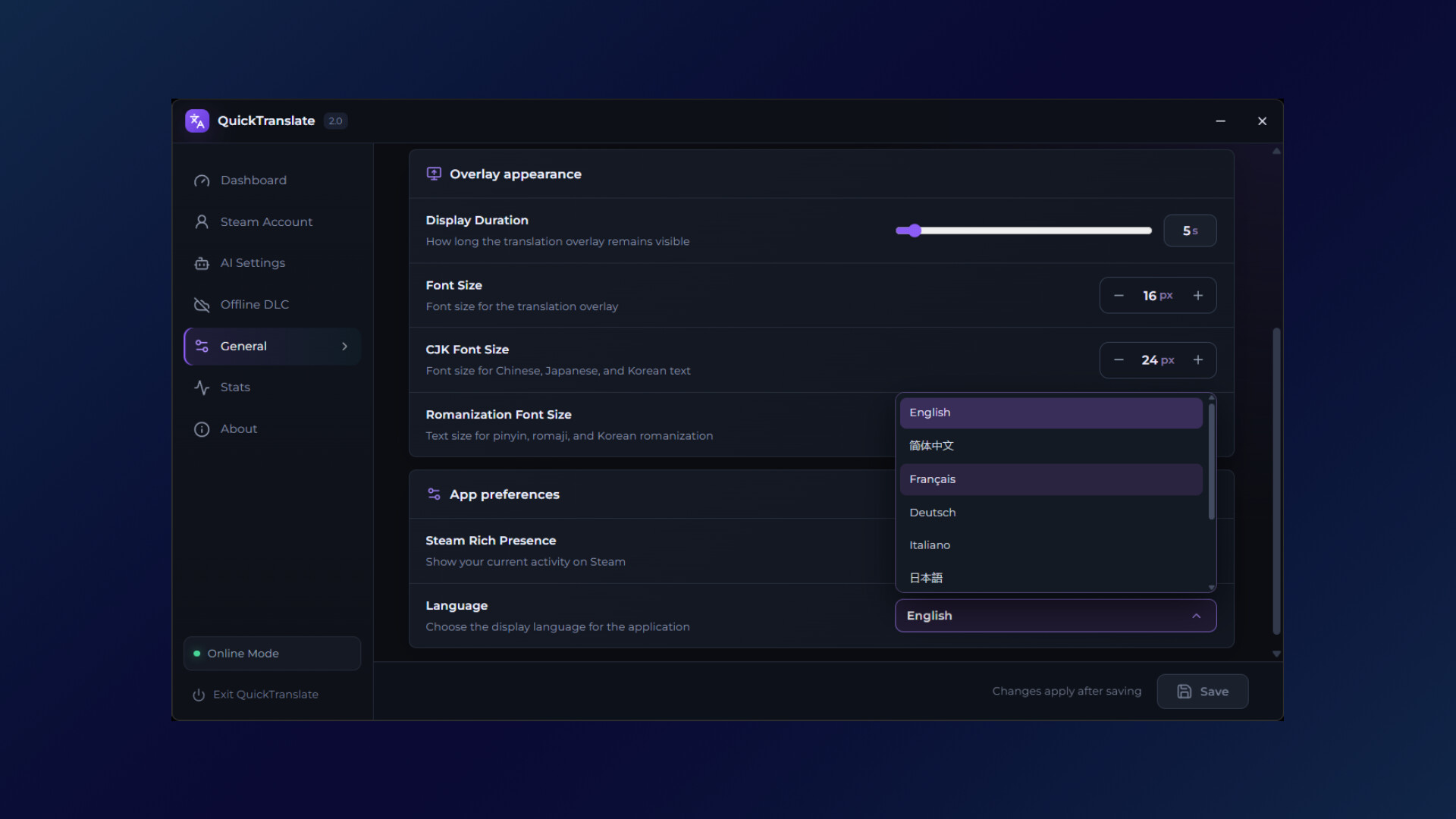Pick Italiano from the language list
Image resolution: width=1456 pixels, height=819 pixels.
coord(1051,545)
